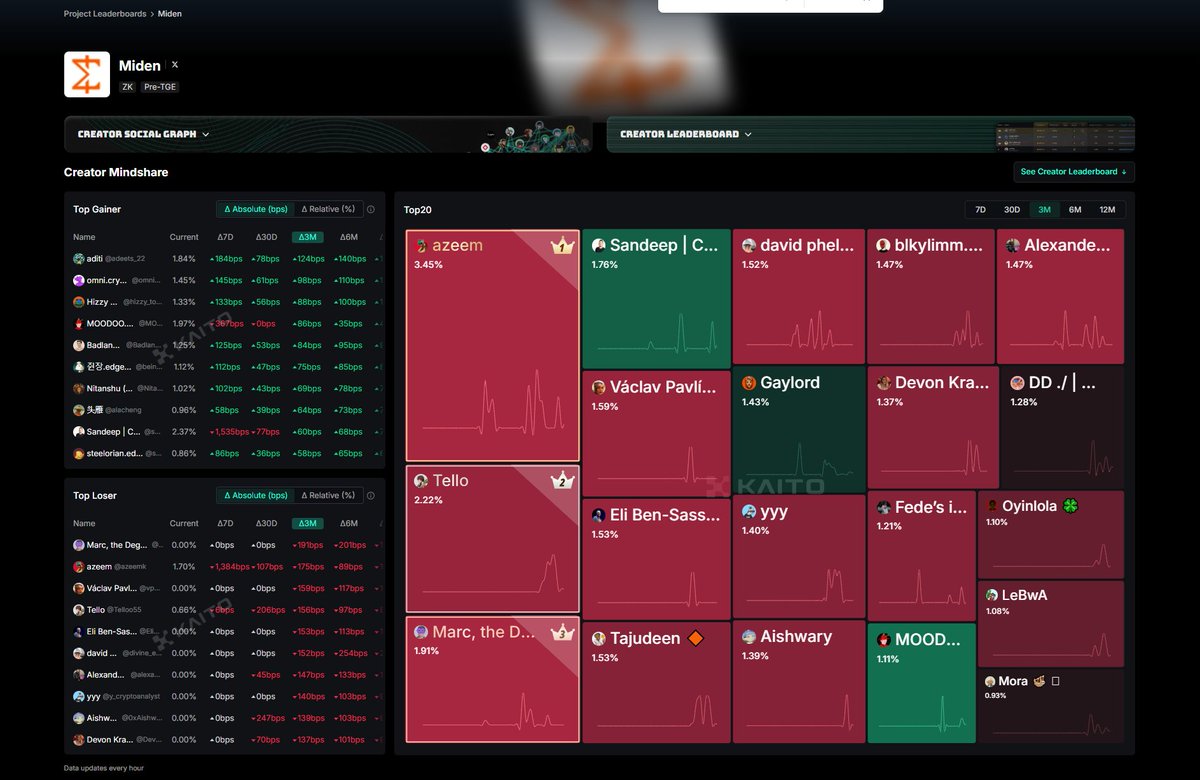
Task: Sort Top Gainer by Δ3M column
Action: [x=307, y=237]
